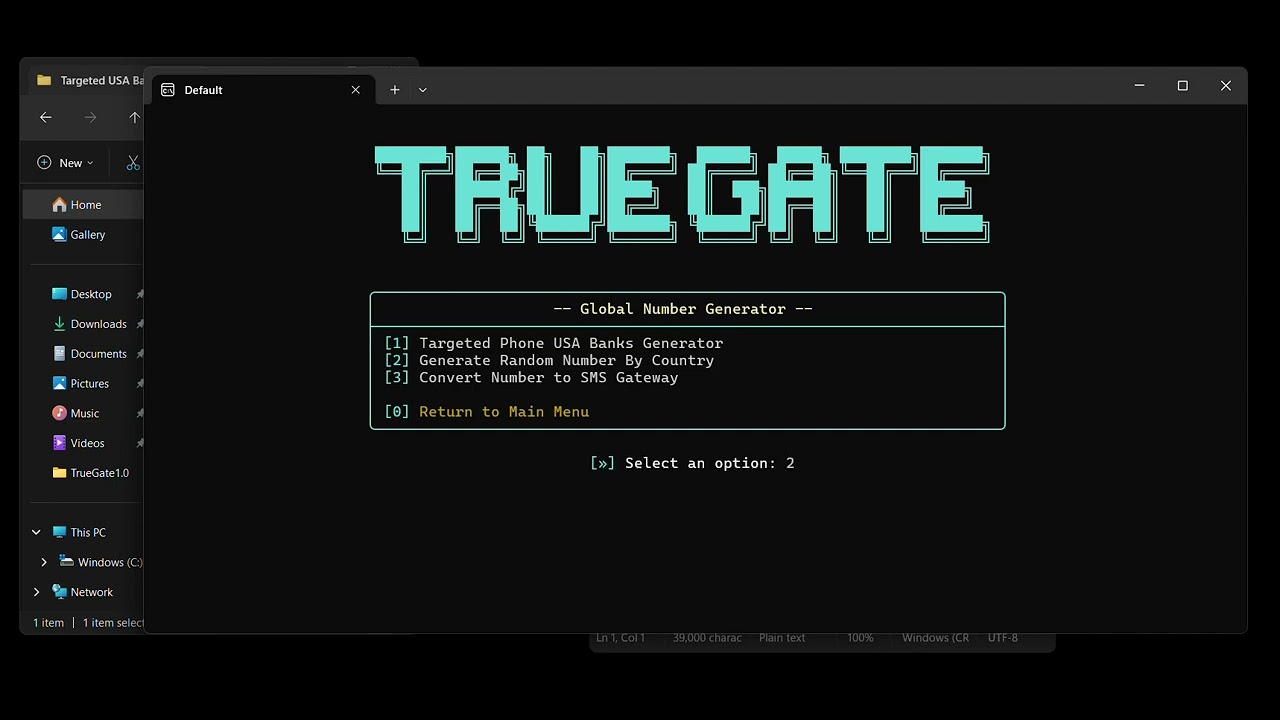Collapse the This PC tree node
1280x720 pixels.
[x=37, y=533]
